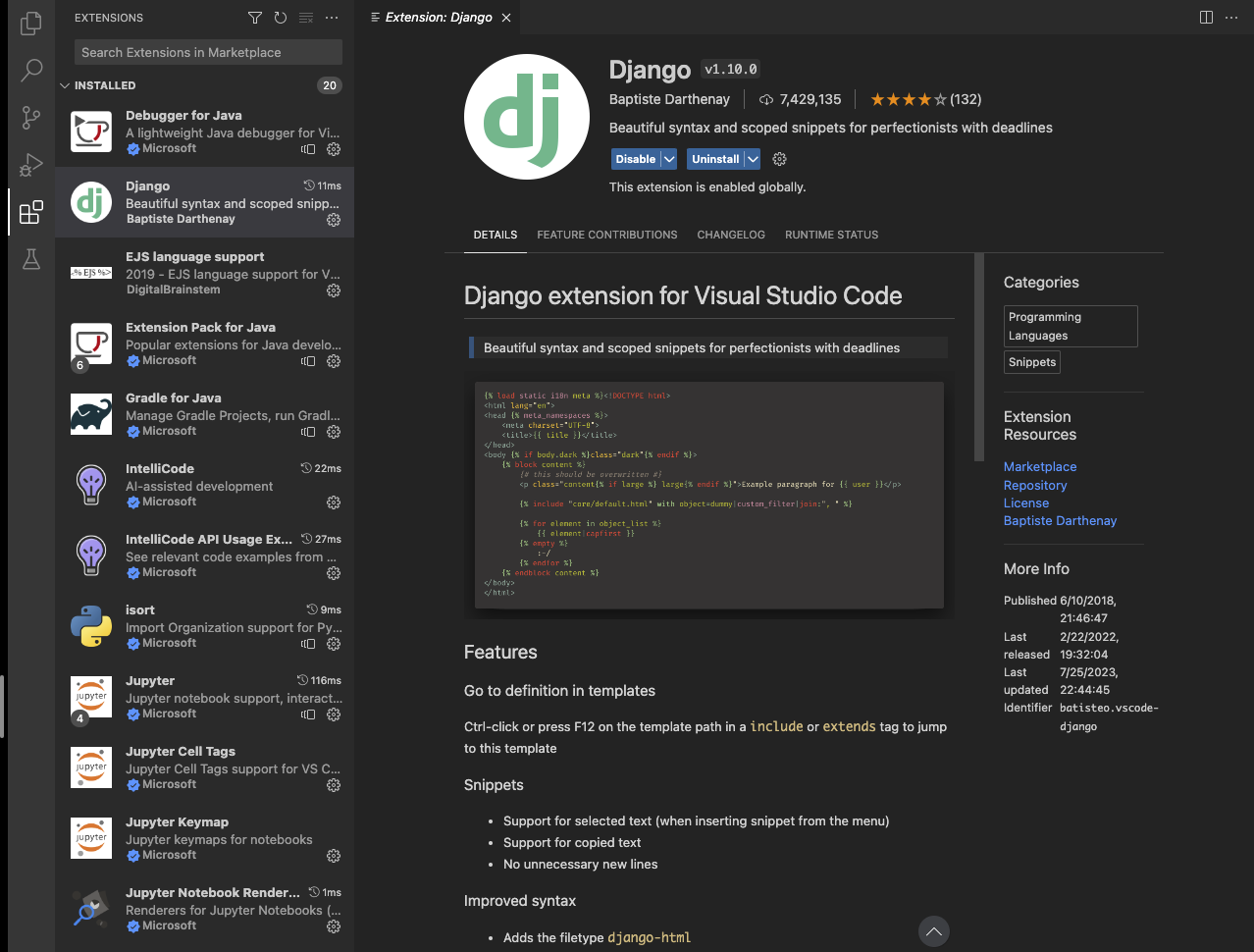Open manage gear for IntelliCode
The image size is (1254, 952).
(x=334, y=502)
